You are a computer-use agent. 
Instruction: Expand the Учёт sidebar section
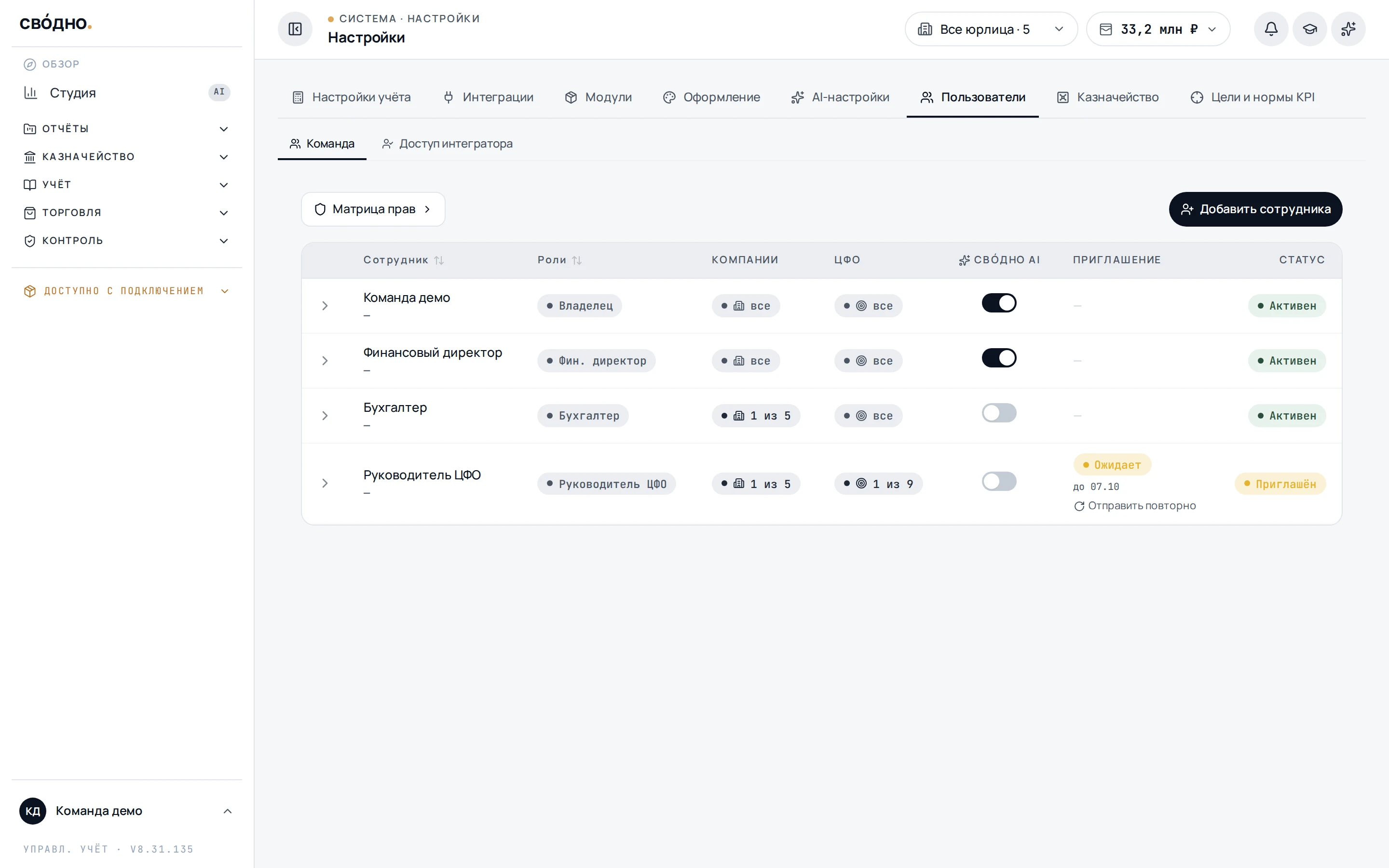coord(127,184)
